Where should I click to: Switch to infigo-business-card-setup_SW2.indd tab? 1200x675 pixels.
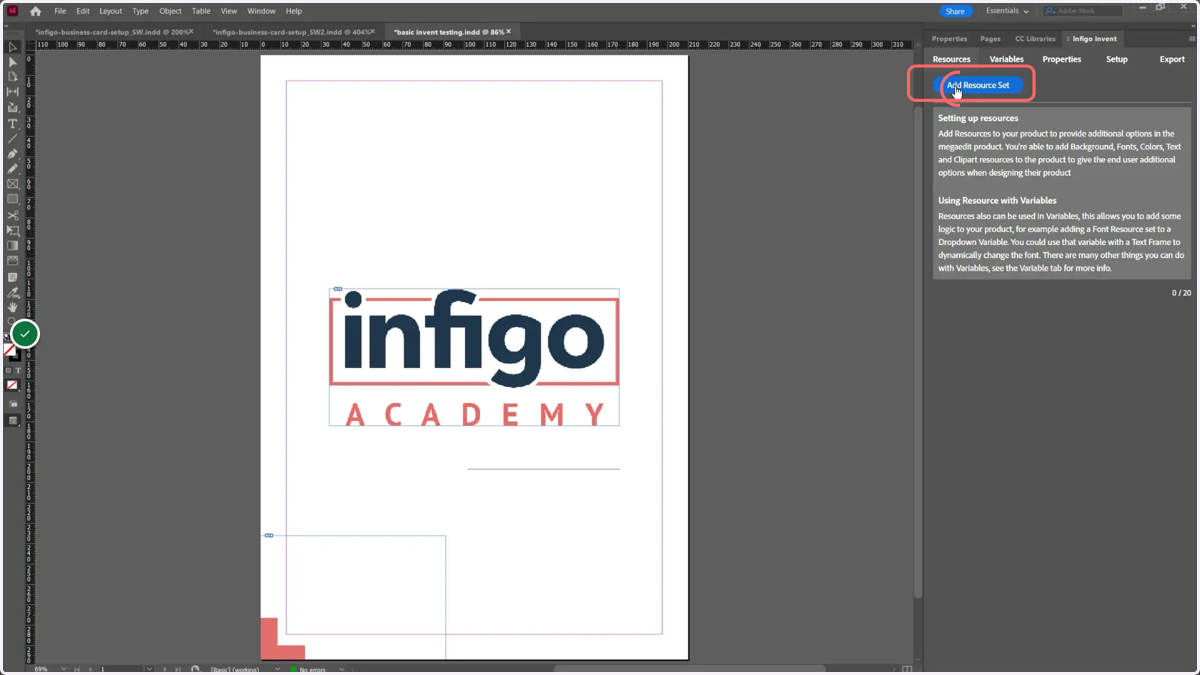click(290, 32)
